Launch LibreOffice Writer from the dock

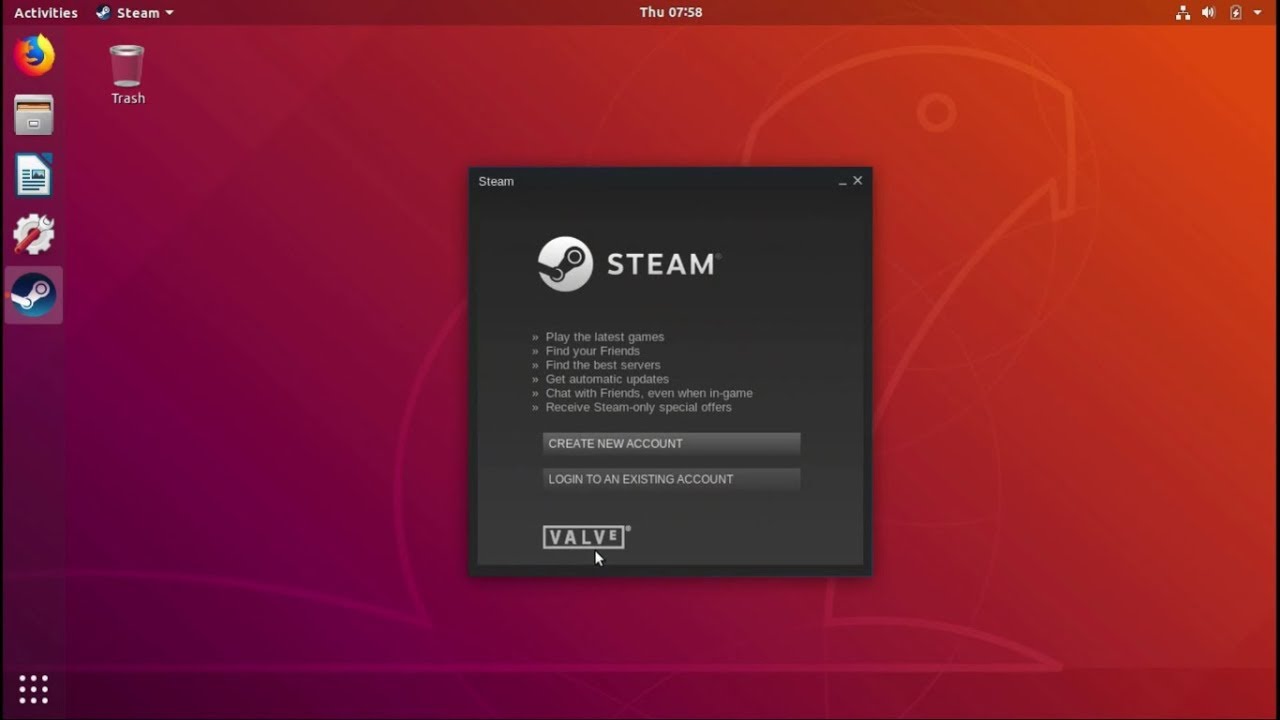point(34,176)
